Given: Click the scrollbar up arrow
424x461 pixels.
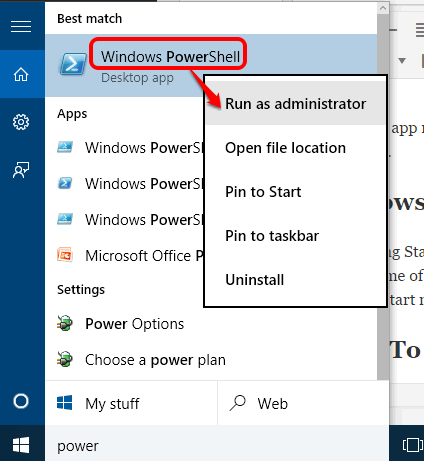Looking at the screenshot, I should [383, 8].
